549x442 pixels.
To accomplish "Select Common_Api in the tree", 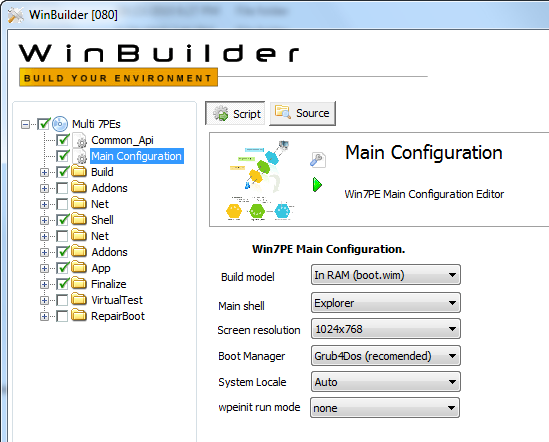I will [122, 140].
